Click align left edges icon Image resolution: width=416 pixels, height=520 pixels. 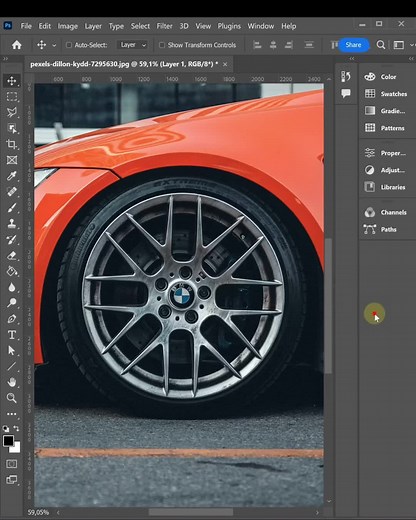click(x=257, y=45)
